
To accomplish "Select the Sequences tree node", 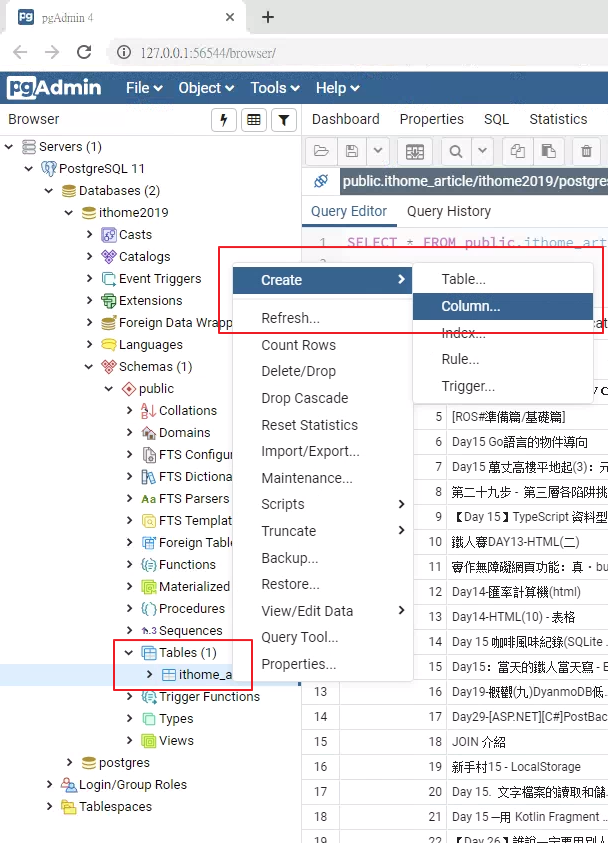I will pyautogui.click(x=190, y=631).
